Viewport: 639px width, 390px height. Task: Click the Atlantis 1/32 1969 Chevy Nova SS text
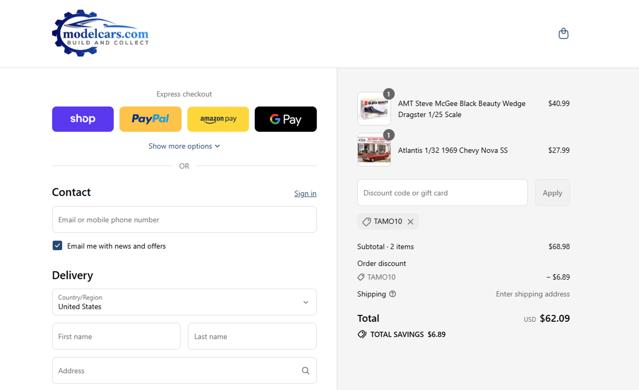point(453,150)
